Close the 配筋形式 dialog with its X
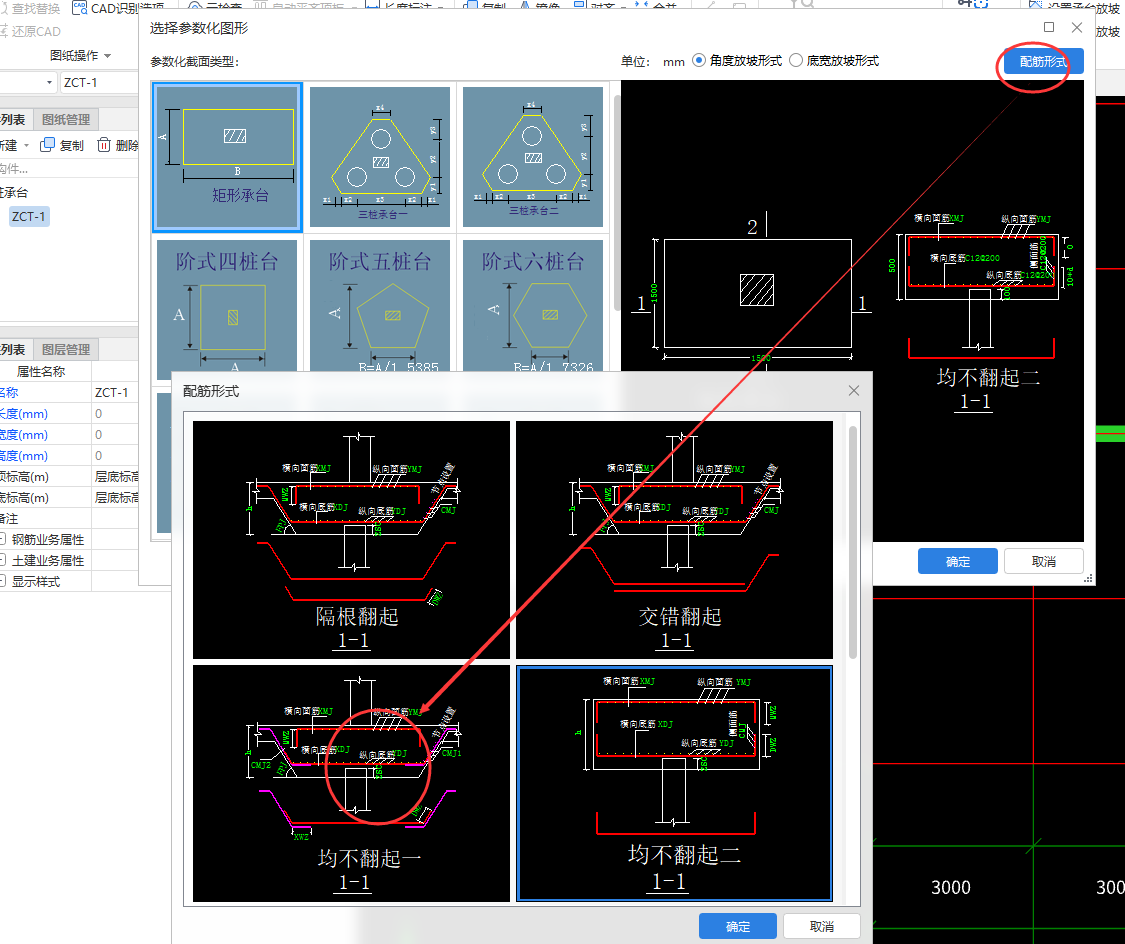The height and width of the screenshot is (944, 1125). (x=854, y=391)
